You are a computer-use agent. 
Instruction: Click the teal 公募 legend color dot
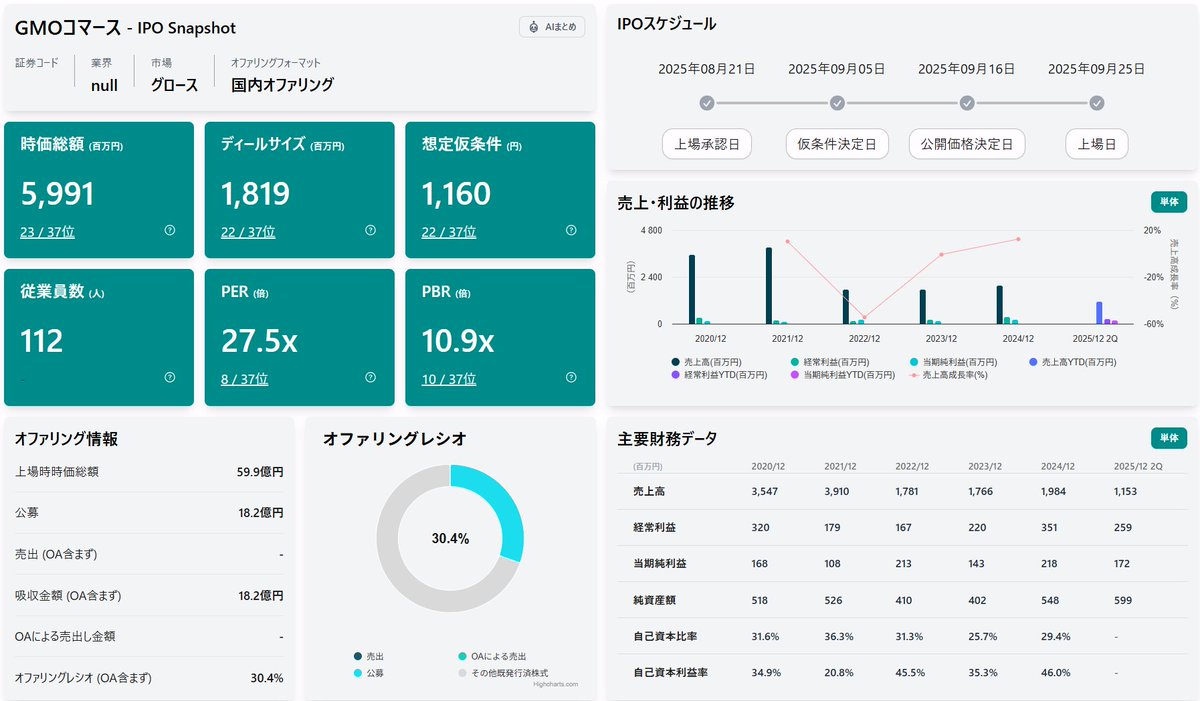pyautogui.click(x=357, y=672)
